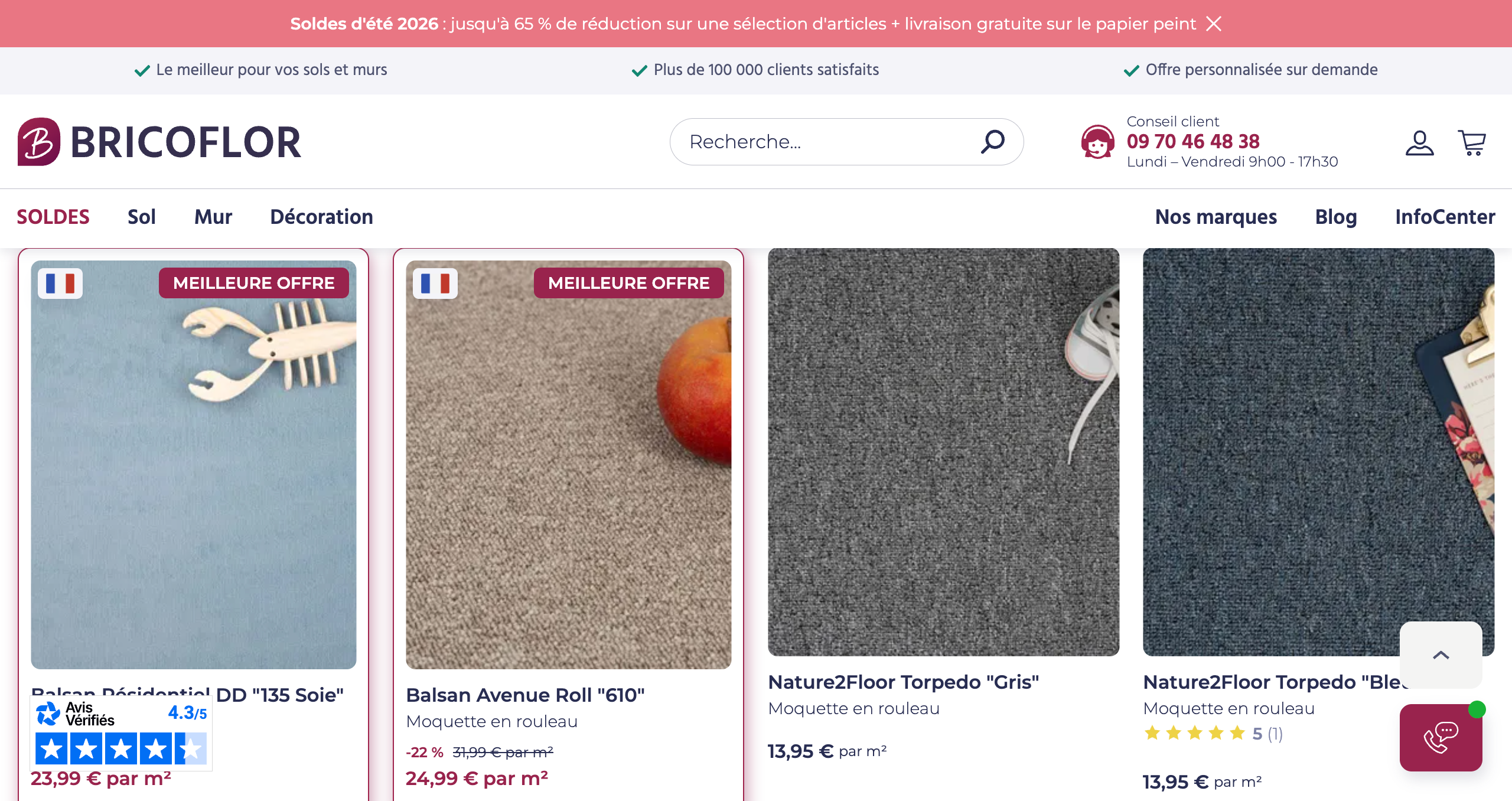Click "Offre personnalisée sur demande"
1512x801 pixels.
(1262, 70)
